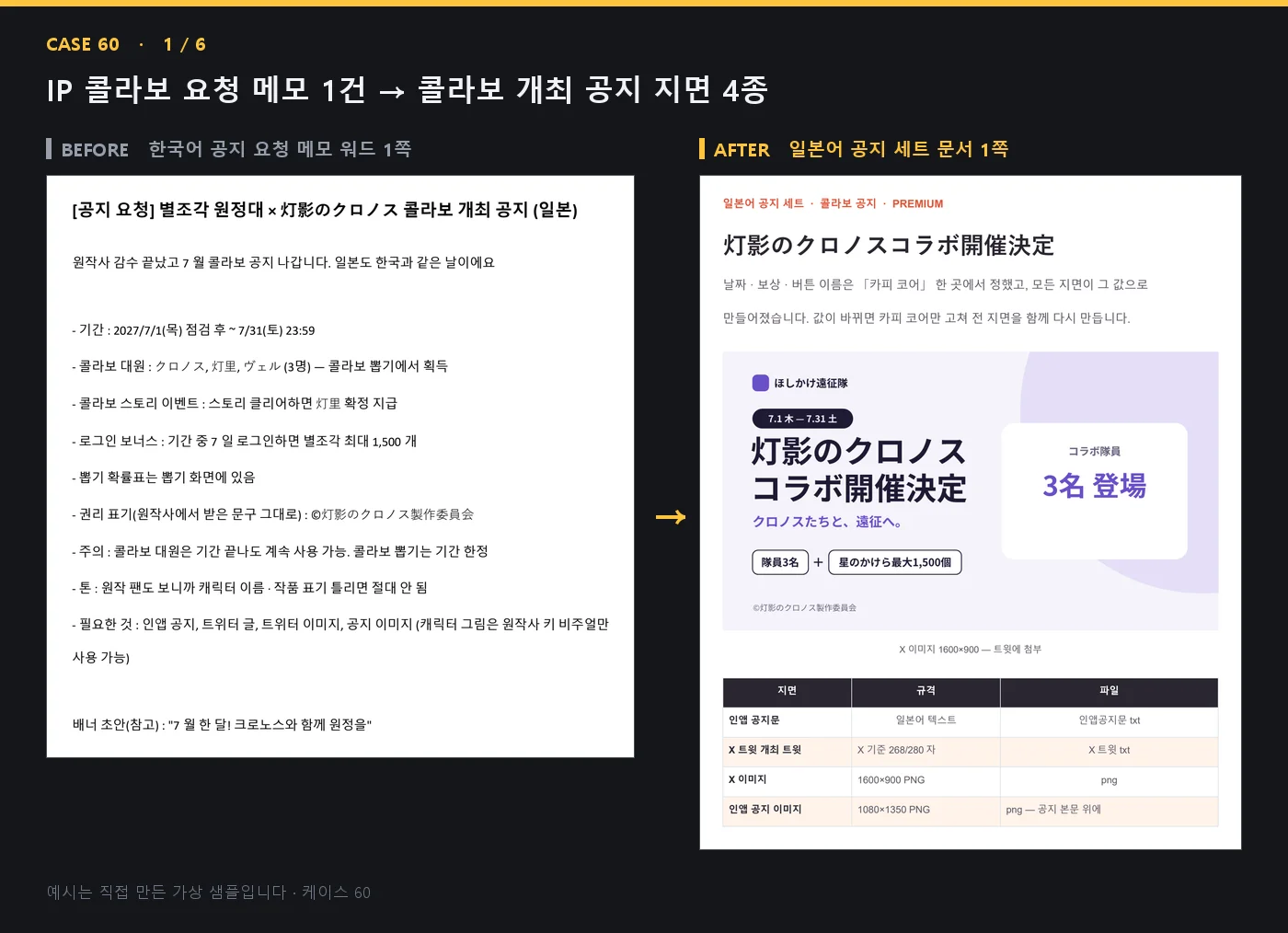Select the "인앱 공지 이미지" table row label
The width and height of the screenshot is (1288, 933).
(765, 810)
